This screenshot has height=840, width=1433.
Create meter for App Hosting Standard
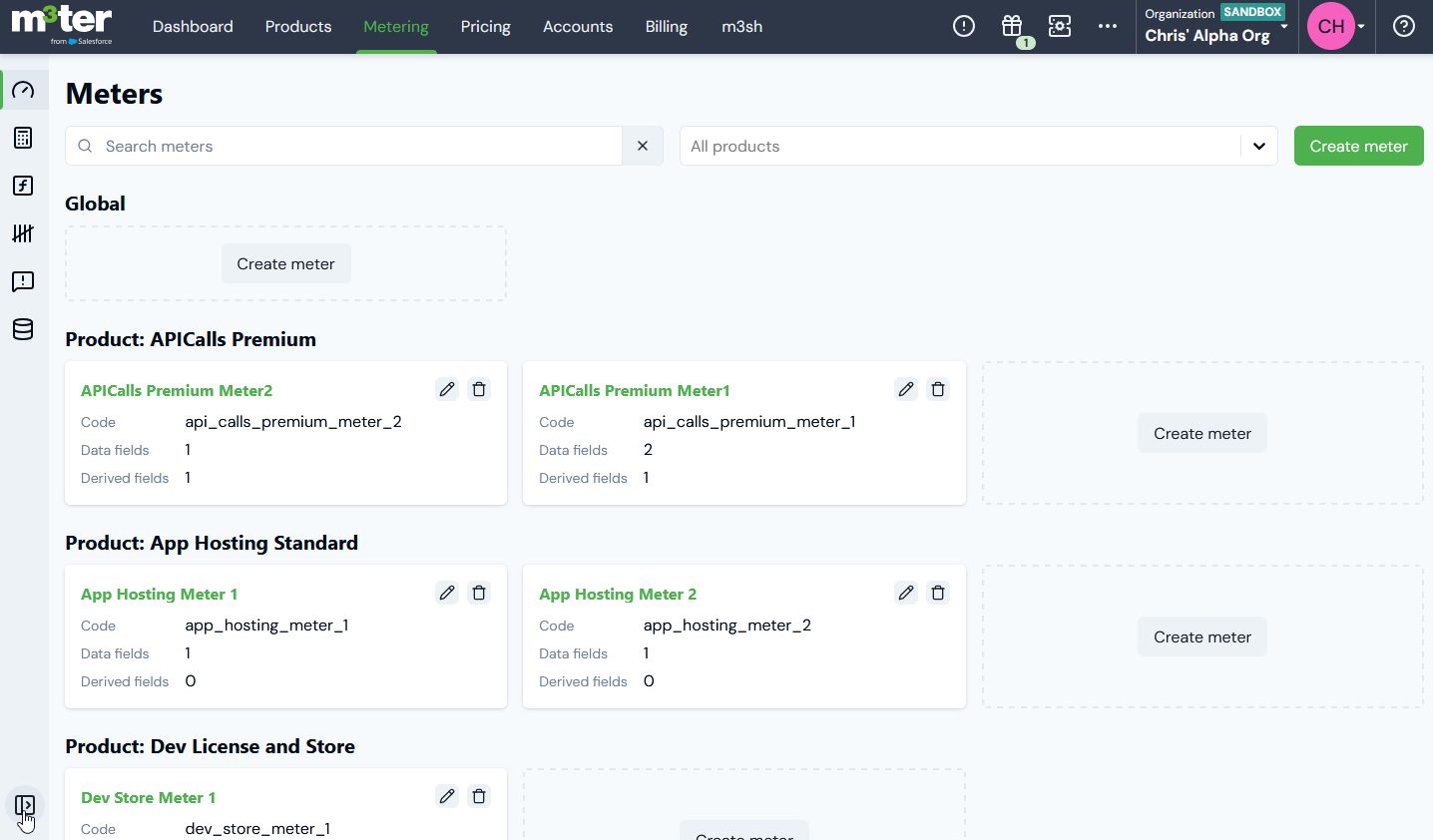tap(1202, 636)
